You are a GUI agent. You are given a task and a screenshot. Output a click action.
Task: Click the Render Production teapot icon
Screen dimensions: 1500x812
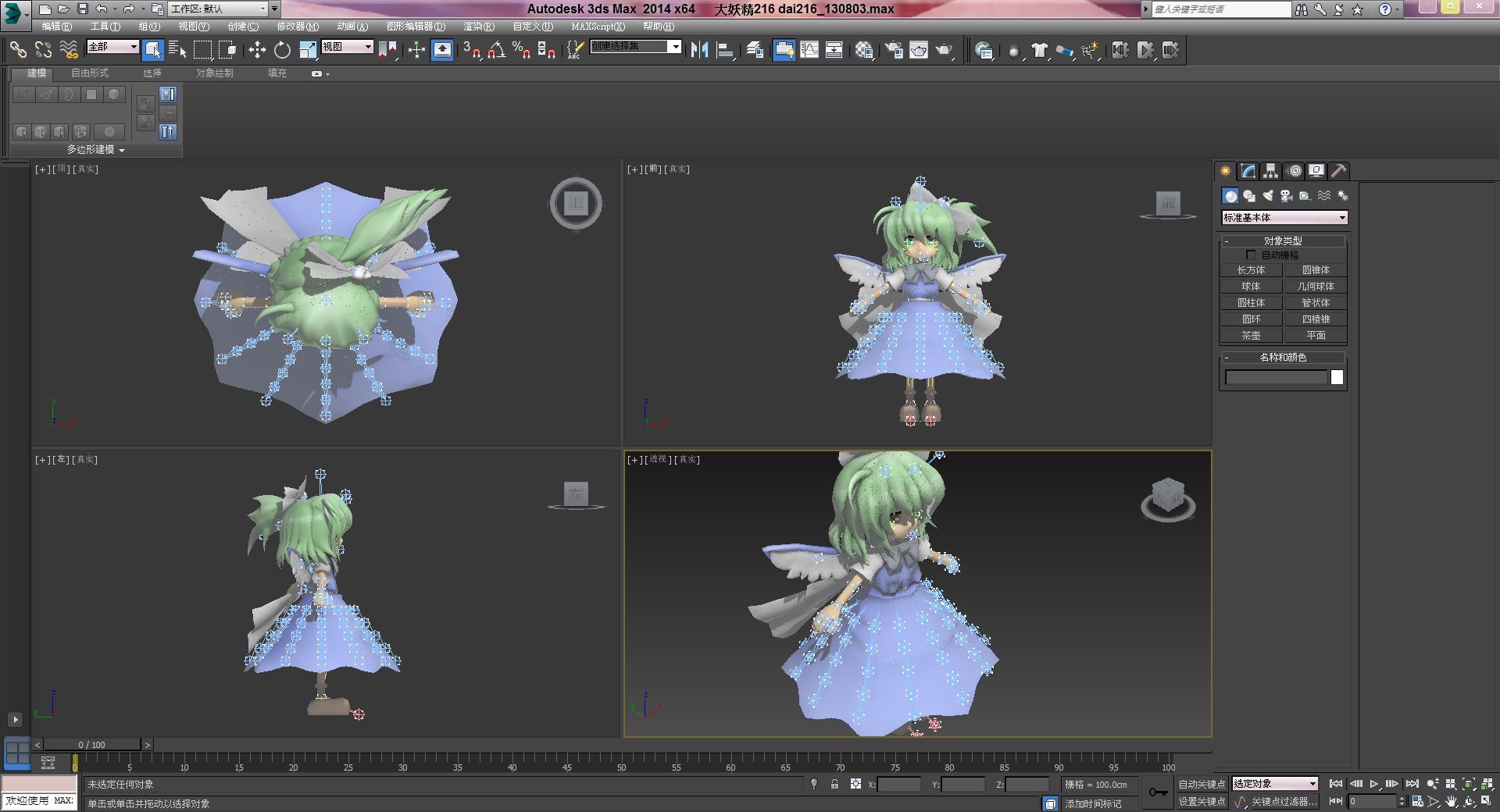click(x=945, y=50)
